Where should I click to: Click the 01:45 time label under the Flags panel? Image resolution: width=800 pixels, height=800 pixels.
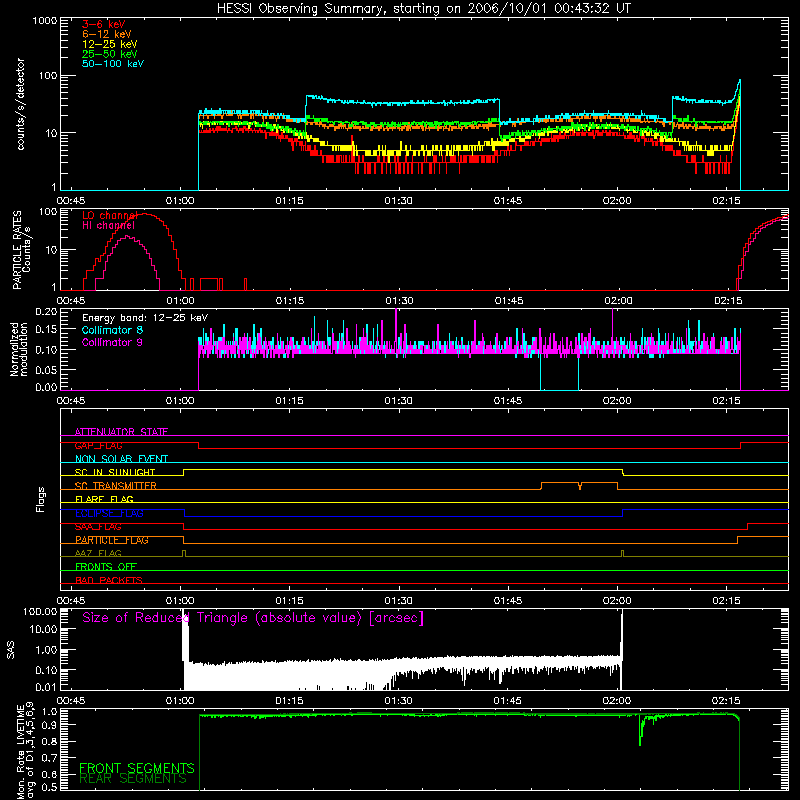click(x=508, y=601)
